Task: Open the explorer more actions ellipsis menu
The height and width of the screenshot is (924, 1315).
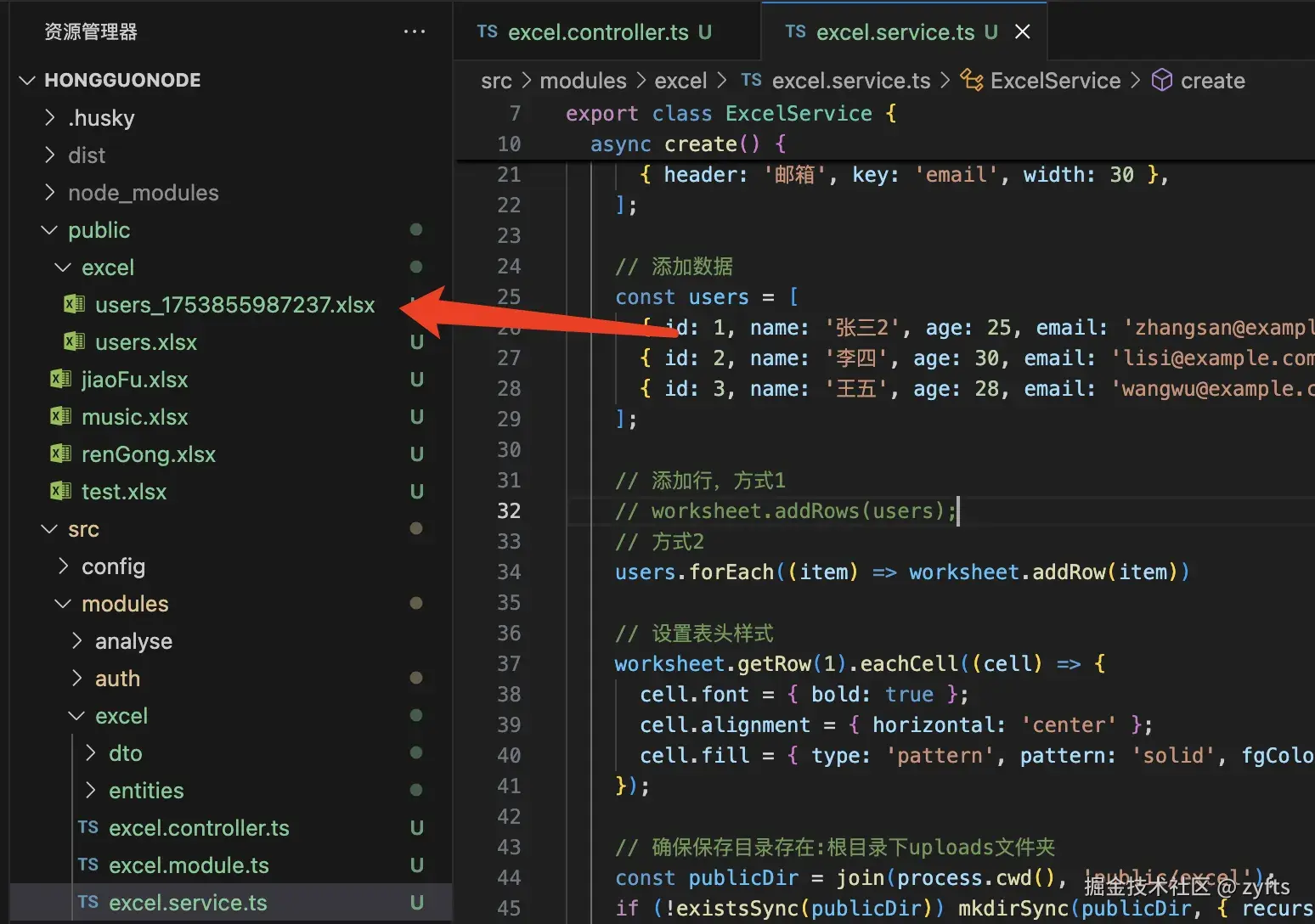Action: point(415,31)
